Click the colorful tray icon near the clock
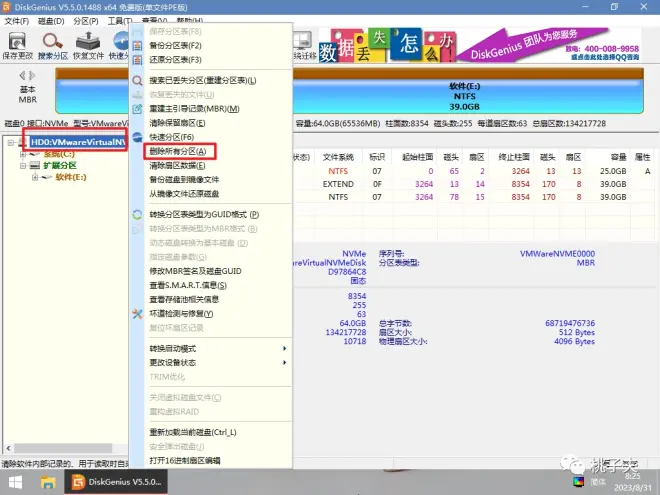This screenshot has width=660, height=495. coord(579,482)
